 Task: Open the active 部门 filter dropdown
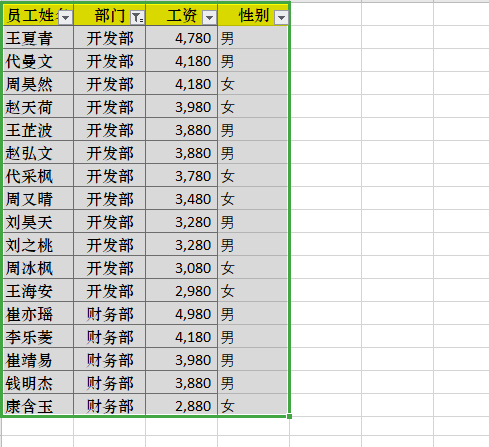point(138,18)
